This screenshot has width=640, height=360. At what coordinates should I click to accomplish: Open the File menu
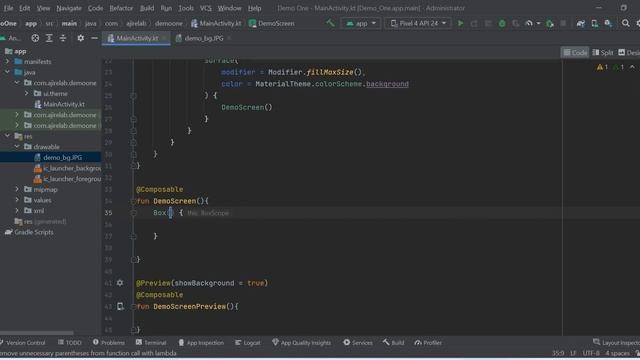(8, 8)
